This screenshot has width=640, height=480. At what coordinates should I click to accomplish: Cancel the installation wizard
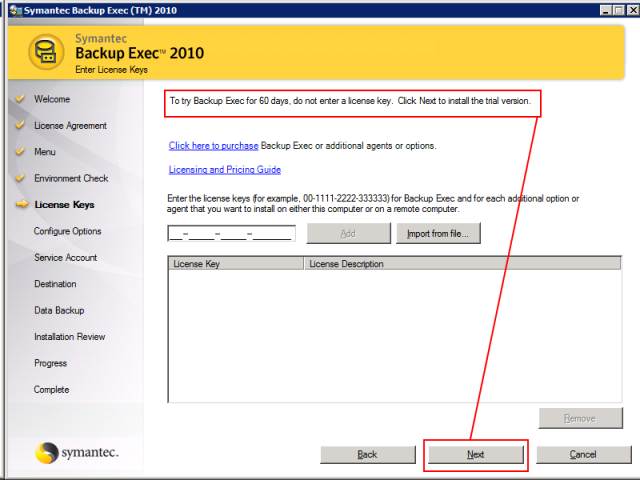click(584, 454)
